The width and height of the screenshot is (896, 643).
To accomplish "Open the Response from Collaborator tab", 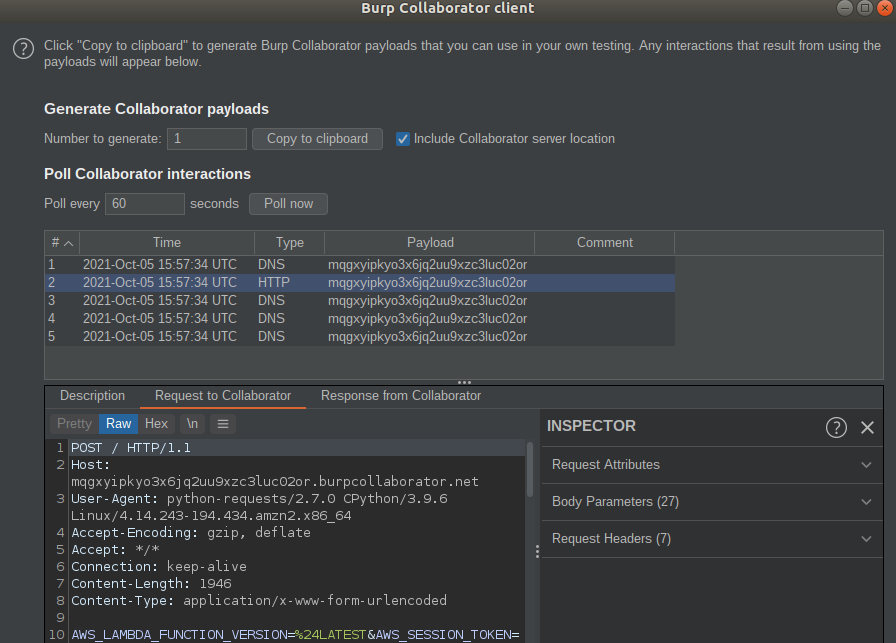I will point(400,395).
